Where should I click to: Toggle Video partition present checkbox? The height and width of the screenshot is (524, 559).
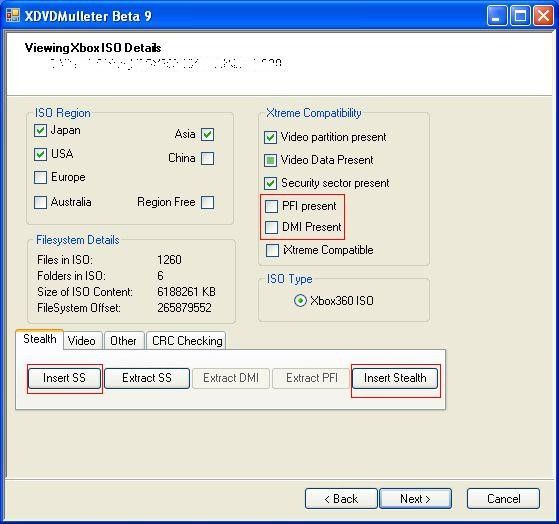270,137
